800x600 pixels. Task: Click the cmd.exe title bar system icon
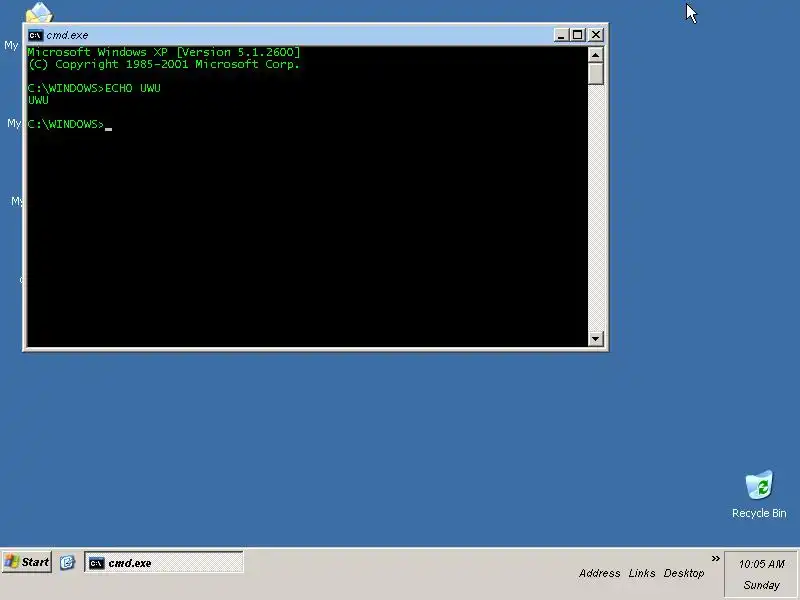pos(35,35)
